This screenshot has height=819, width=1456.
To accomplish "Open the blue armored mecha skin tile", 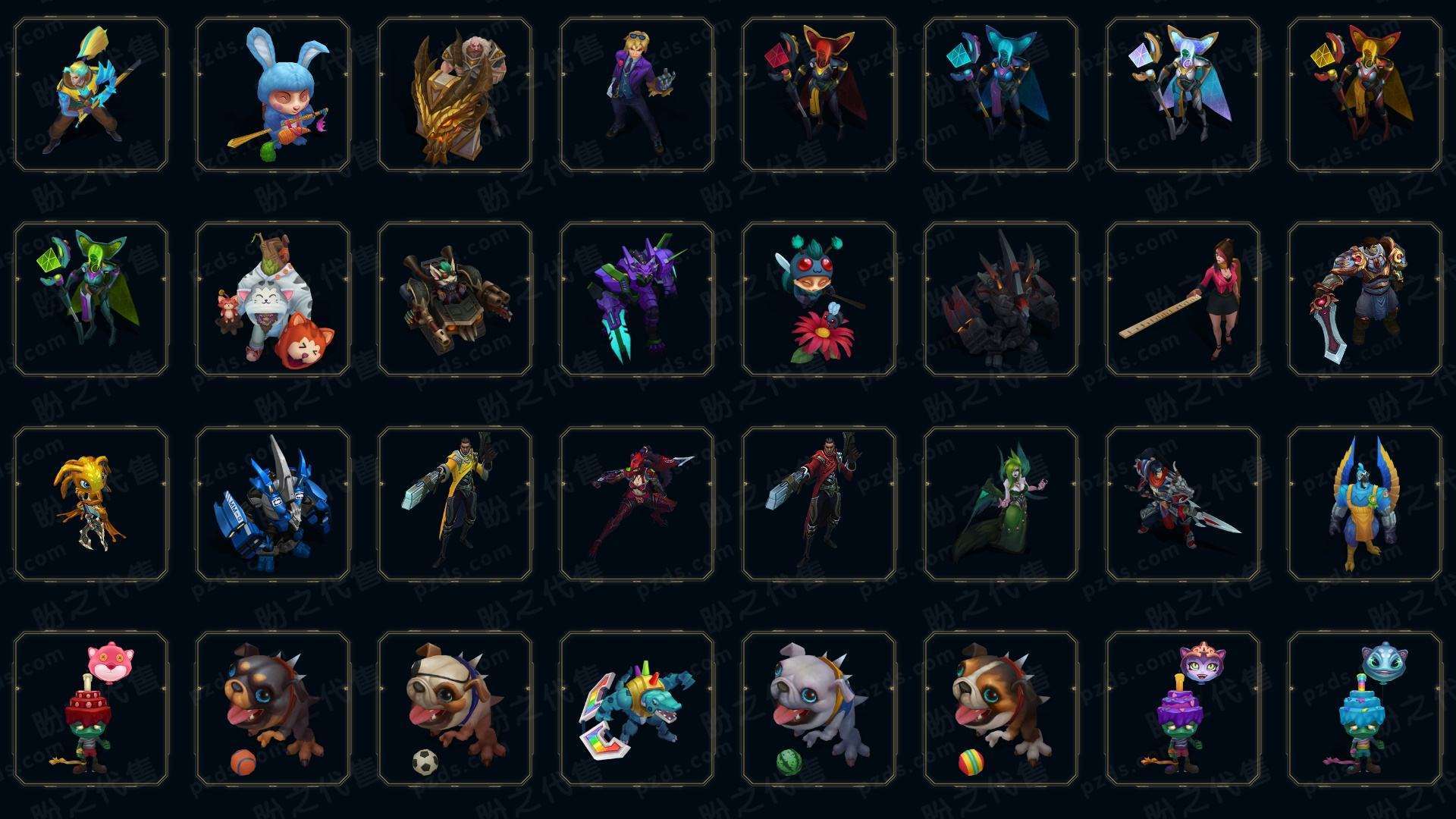I will [273, 504].
